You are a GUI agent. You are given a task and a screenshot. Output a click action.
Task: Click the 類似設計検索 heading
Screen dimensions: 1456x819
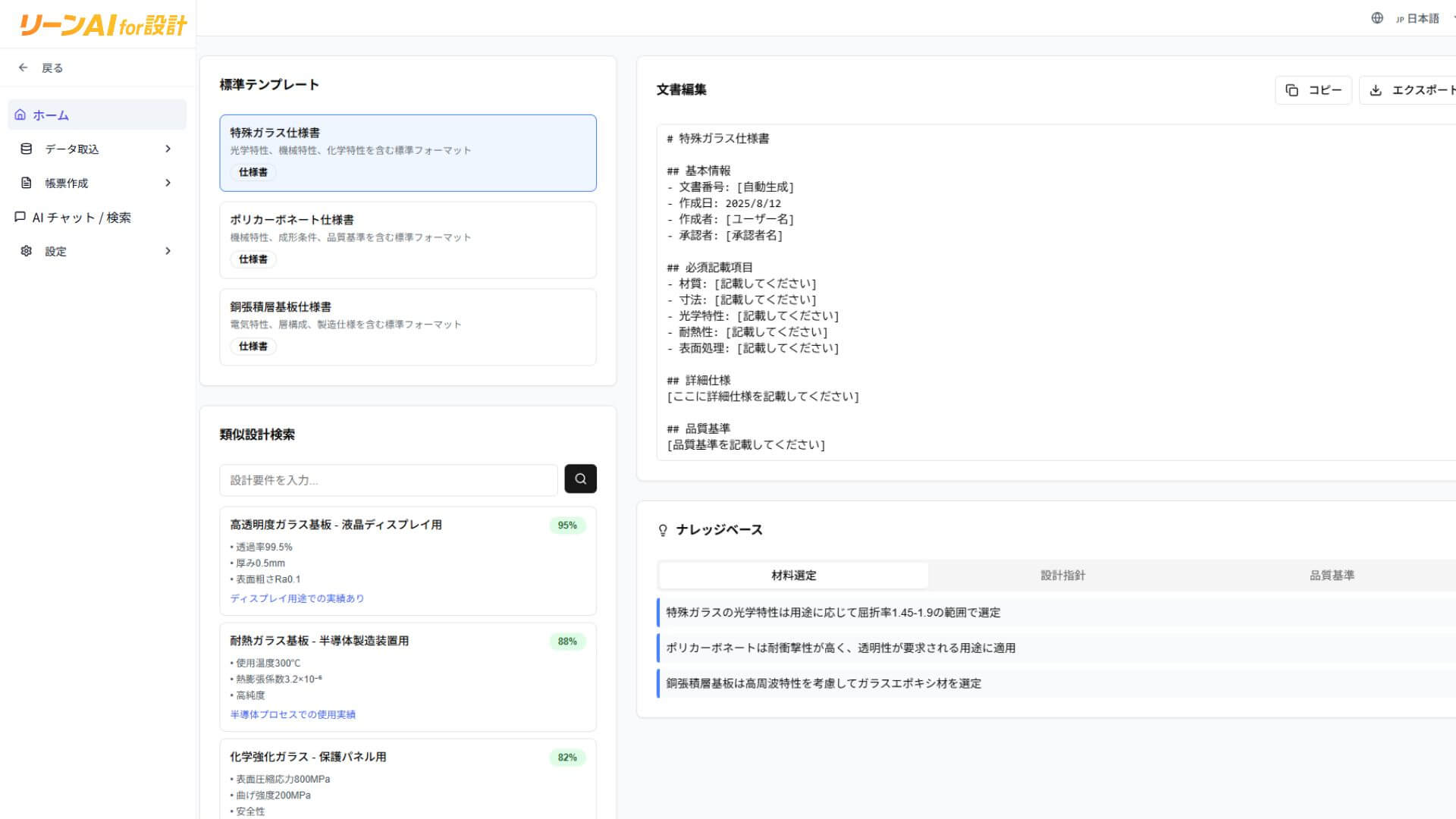click(x=257, y=435)
